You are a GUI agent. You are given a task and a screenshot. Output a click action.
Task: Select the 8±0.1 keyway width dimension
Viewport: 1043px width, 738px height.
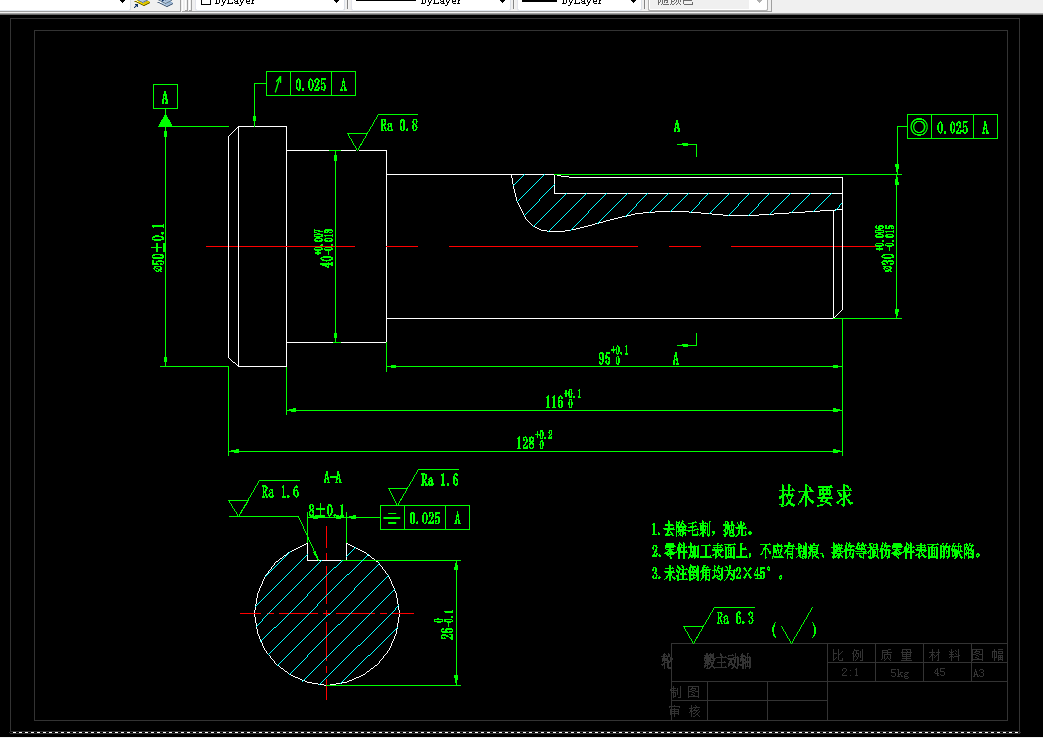pyautogui.click(x=327, y=511)
